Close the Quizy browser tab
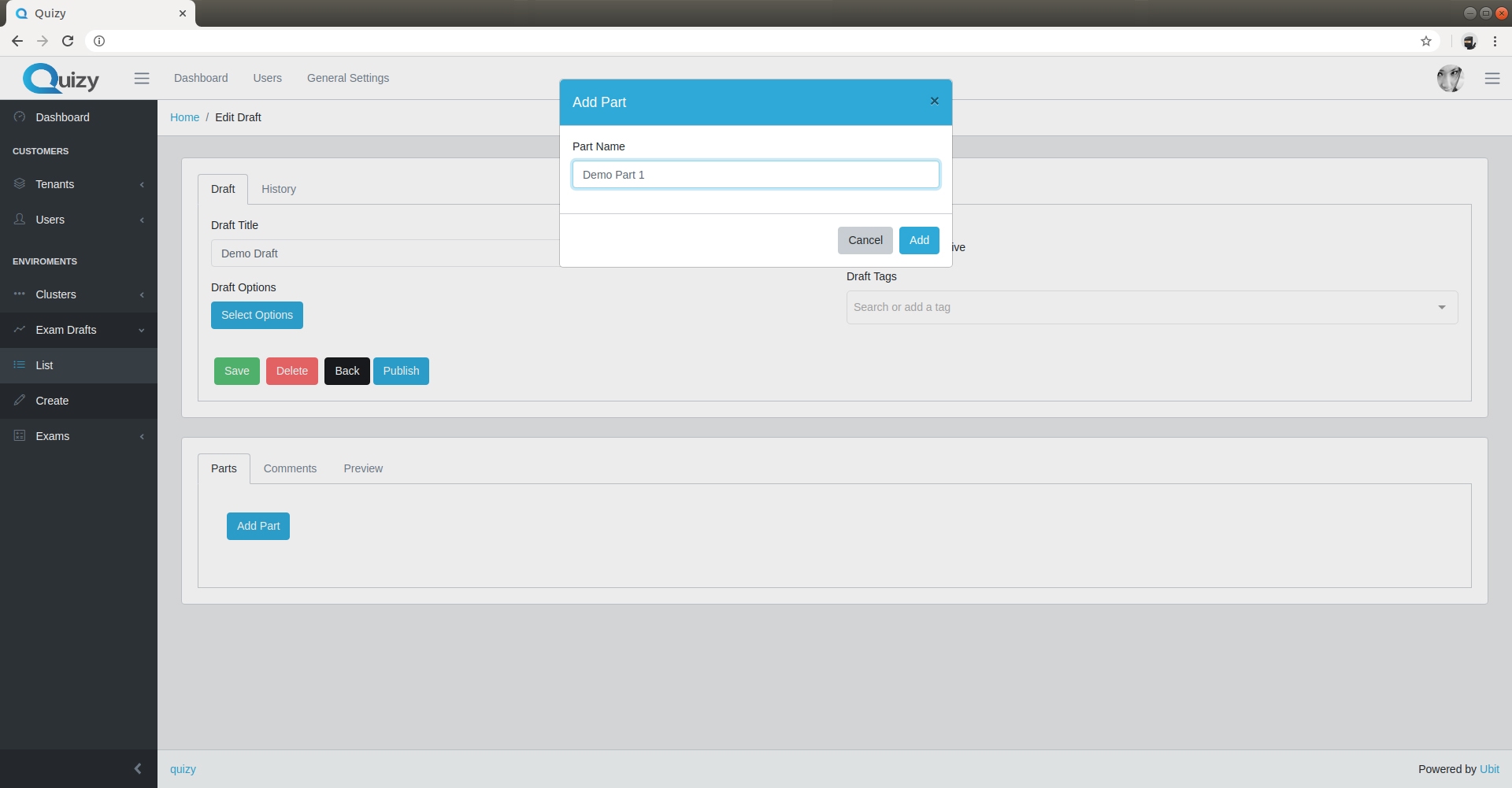 pos(182,13)
